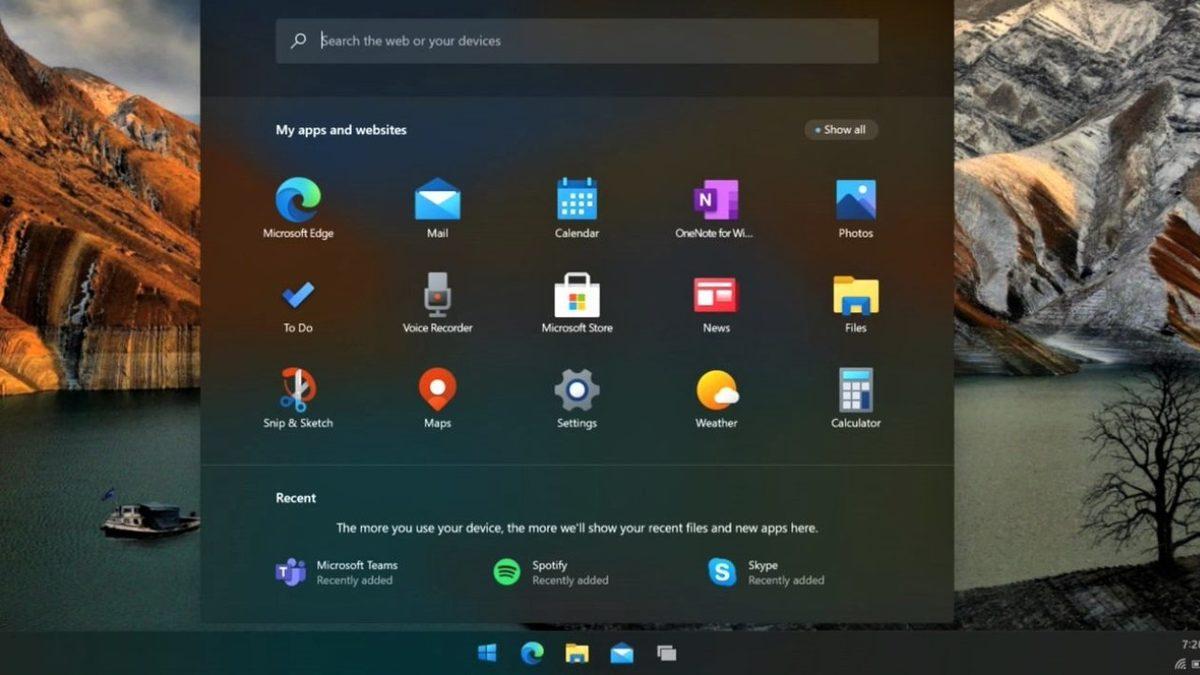Open the Weather app
The height and width of the screenshot is (675, 1200).
[x=715, y=390]
